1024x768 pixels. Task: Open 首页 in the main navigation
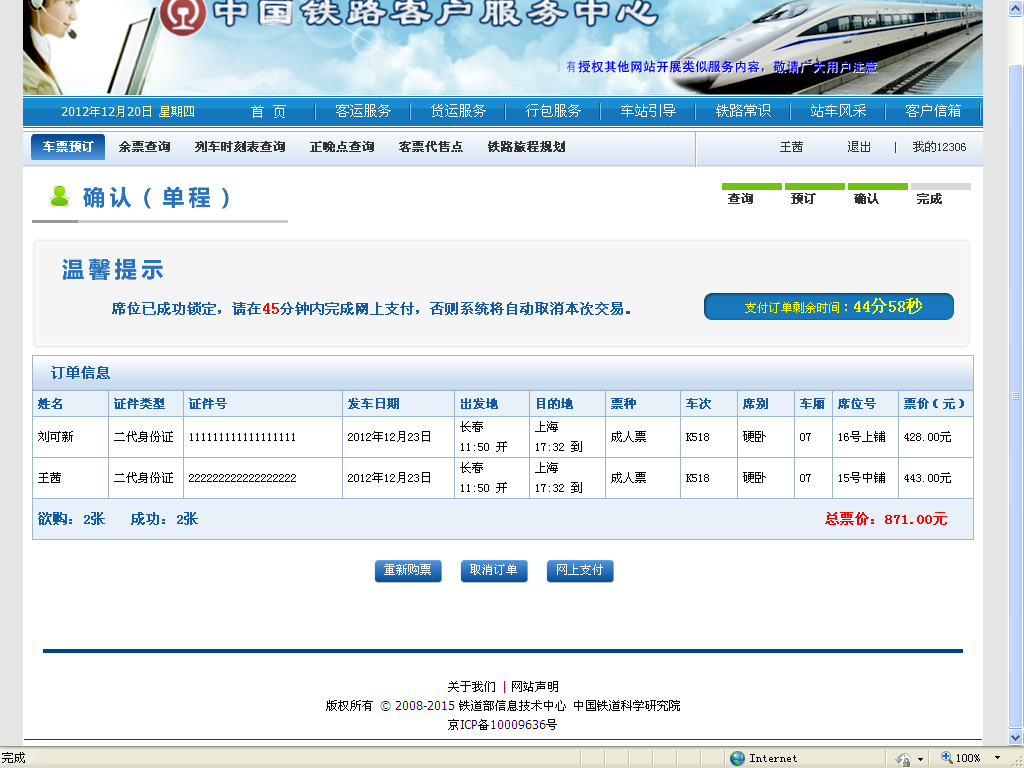(x=268, y=112)
